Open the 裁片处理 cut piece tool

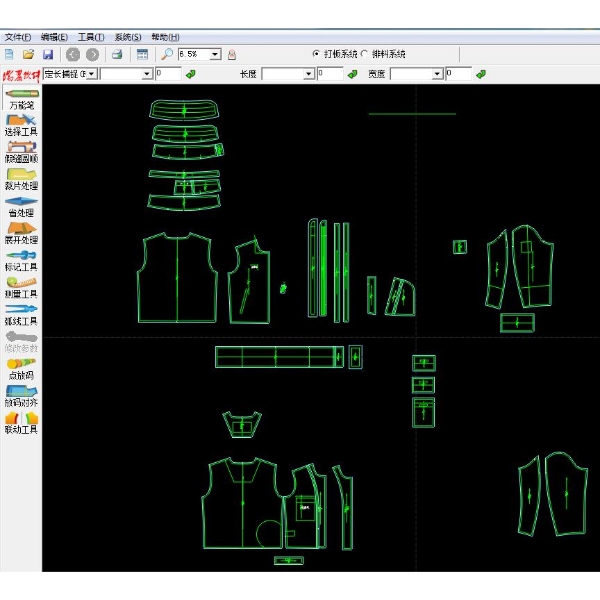coord(21,179)
